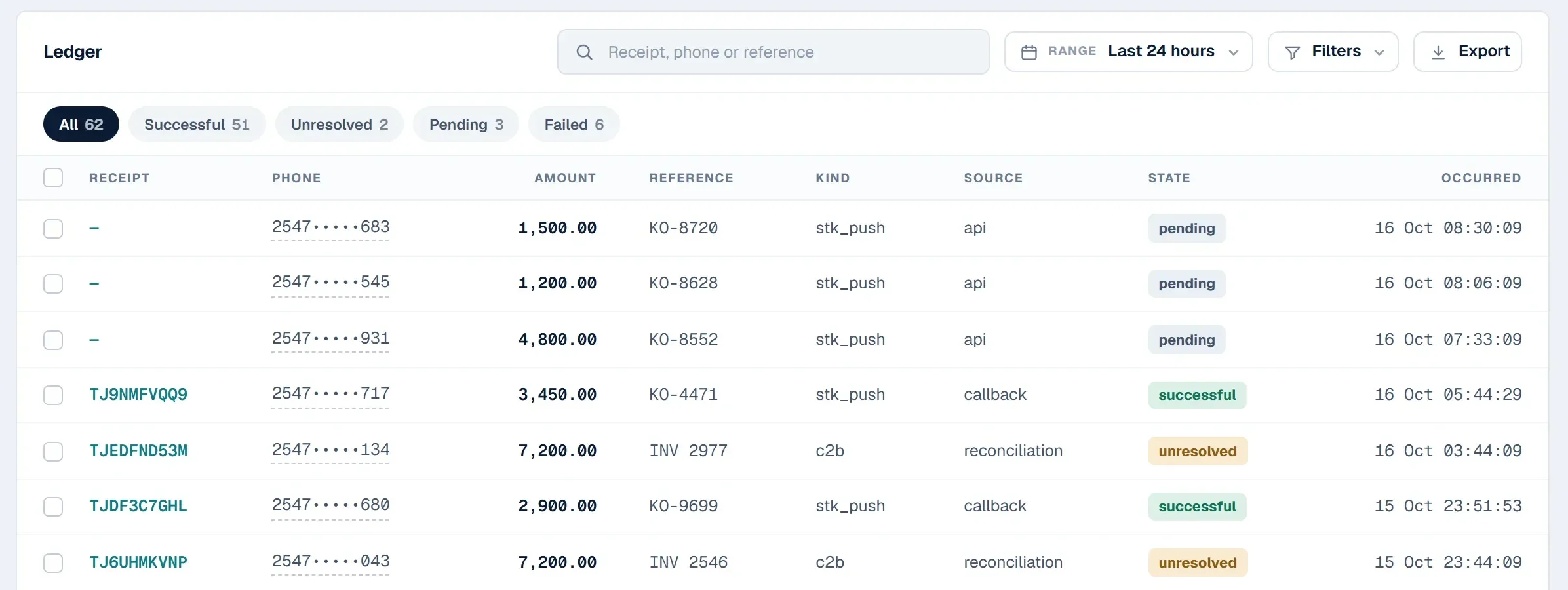Image resolution: width=1568 pixels, height=590 pixels.
Task: Click the unresolved badge for INV 2546
Action: (x=1198, y=562)
